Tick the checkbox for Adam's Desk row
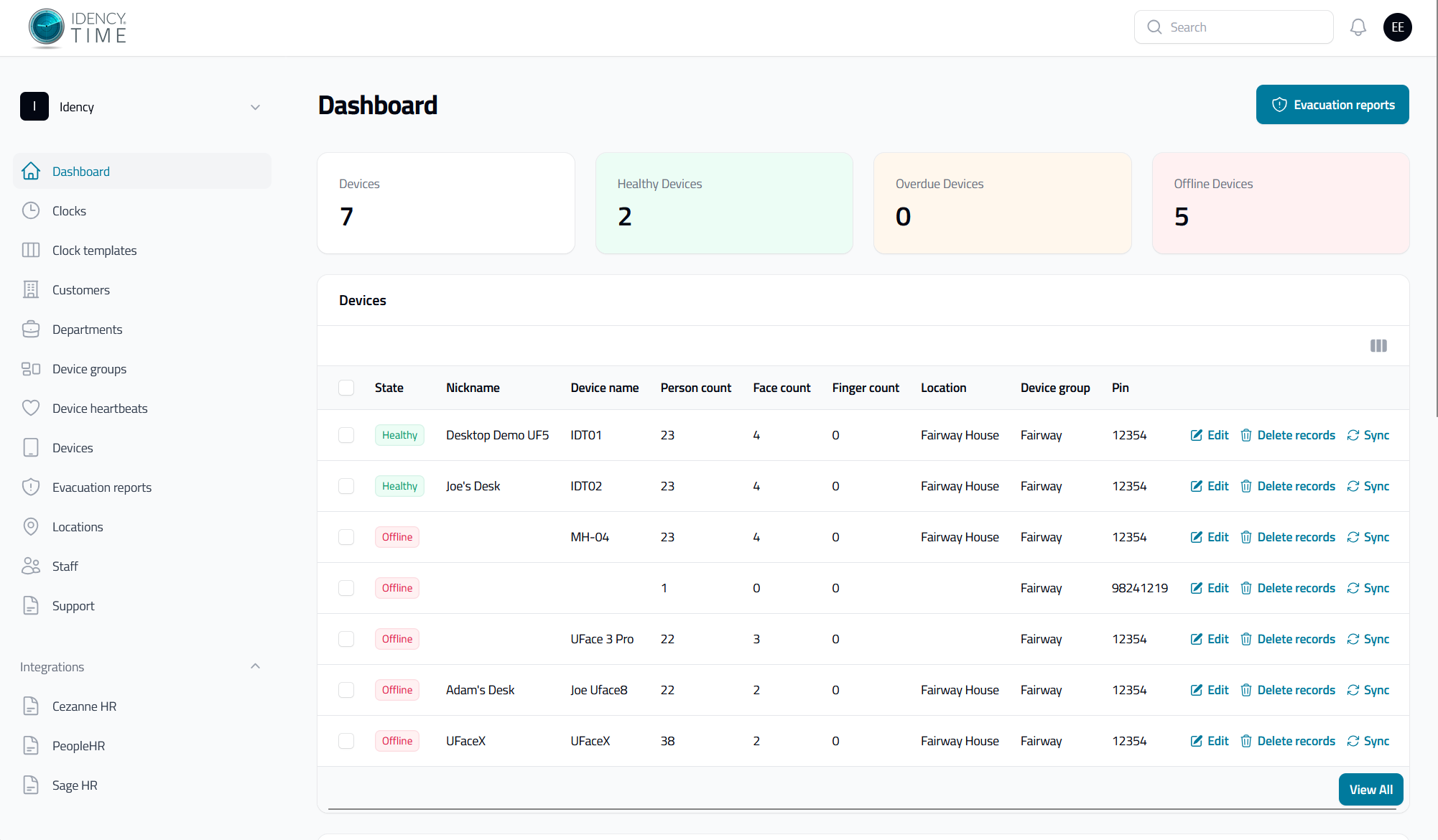The image size is (1438, 840). [x=346, y=690]
